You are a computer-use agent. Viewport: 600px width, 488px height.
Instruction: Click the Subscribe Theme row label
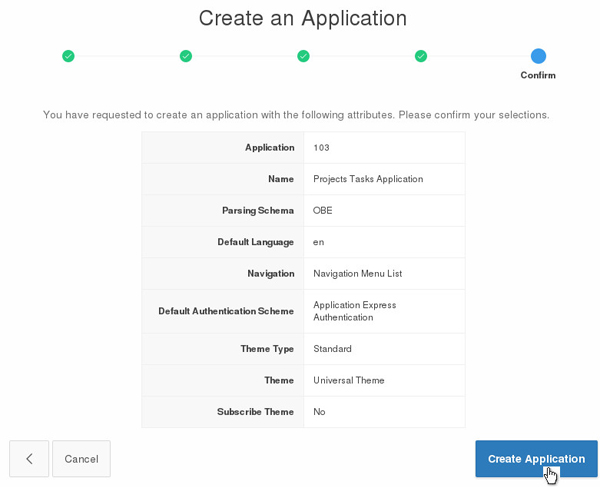click(255, 412)
